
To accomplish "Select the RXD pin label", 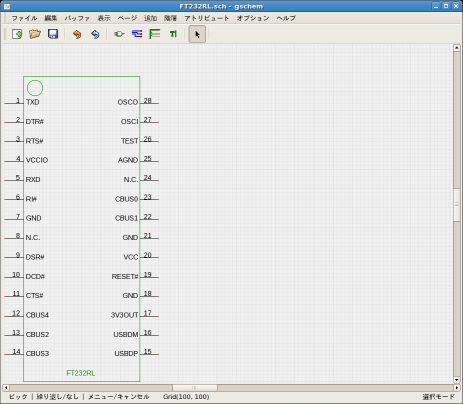I will click(x=33, y=179).
